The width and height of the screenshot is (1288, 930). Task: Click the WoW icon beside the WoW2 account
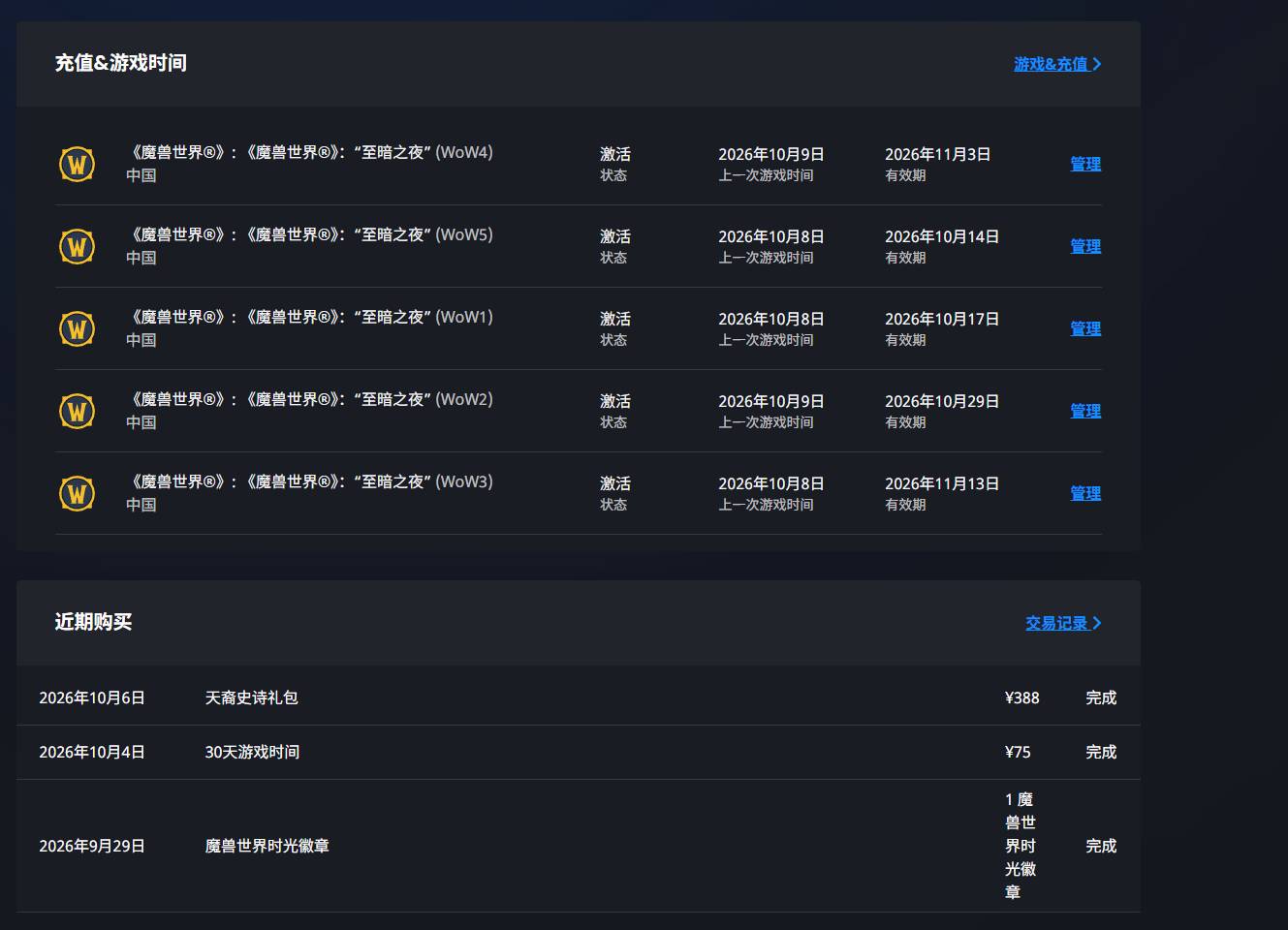[x=78, y=411]
